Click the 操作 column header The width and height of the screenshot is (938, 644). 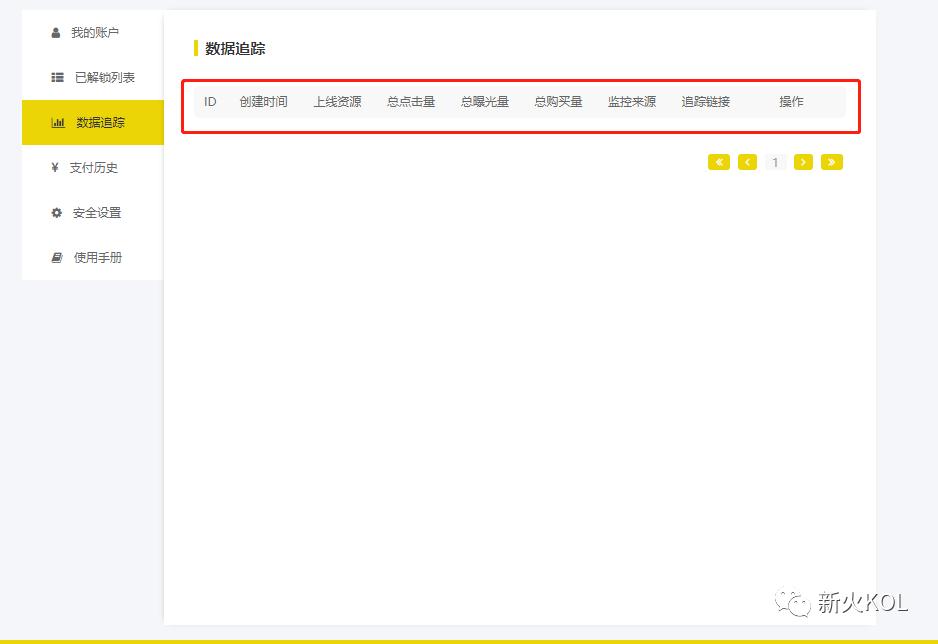pos(791,102)
